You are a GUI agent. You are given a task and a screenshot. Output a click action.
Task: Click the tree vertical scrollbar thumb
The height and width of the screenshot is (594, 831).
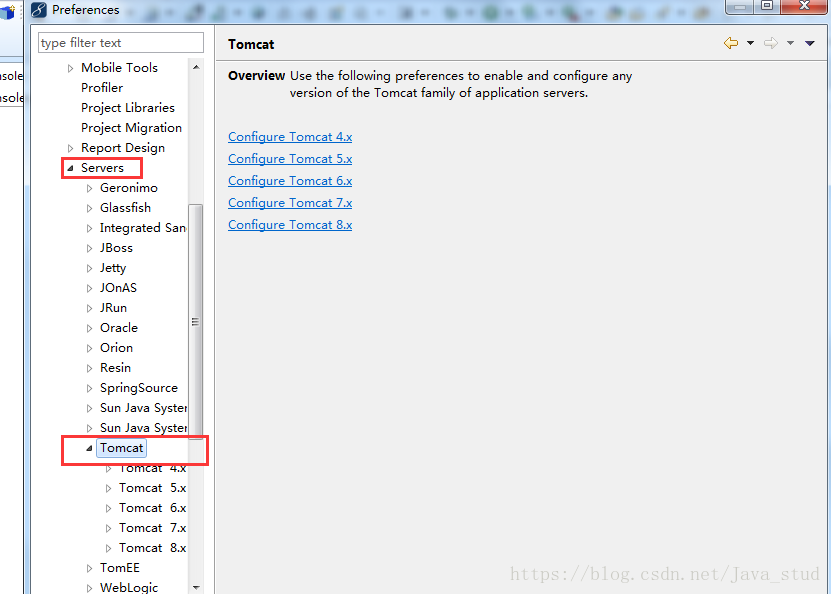pyautogui.click(x=196, y=321)
